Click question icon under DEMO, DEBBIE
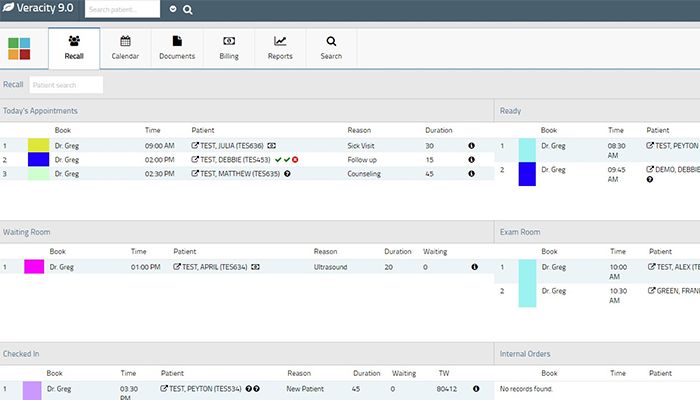Viewport: 700px width, 400px height. (x=650, y=179)
